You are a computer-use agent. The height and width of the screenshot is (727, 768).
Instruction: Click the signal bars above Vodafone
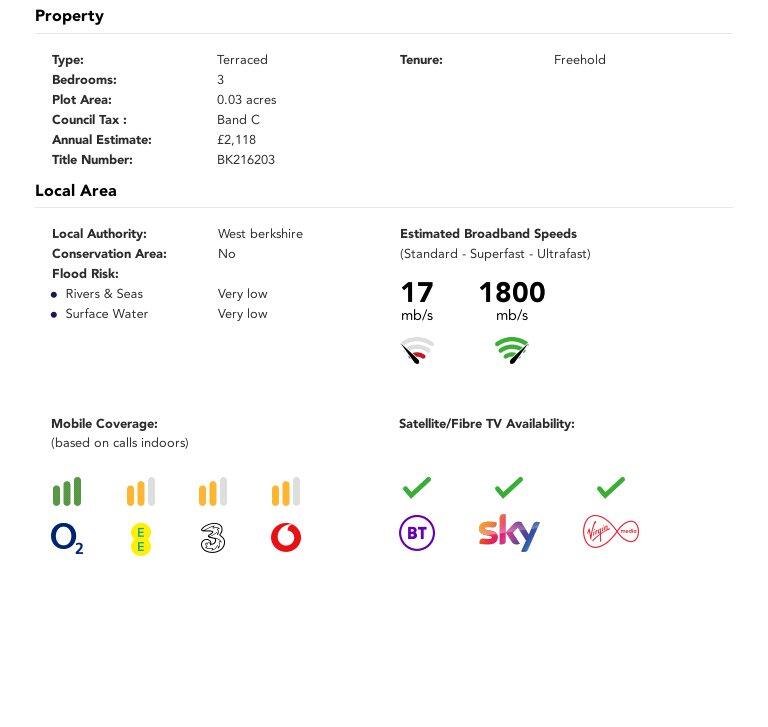tap(286, 492)
